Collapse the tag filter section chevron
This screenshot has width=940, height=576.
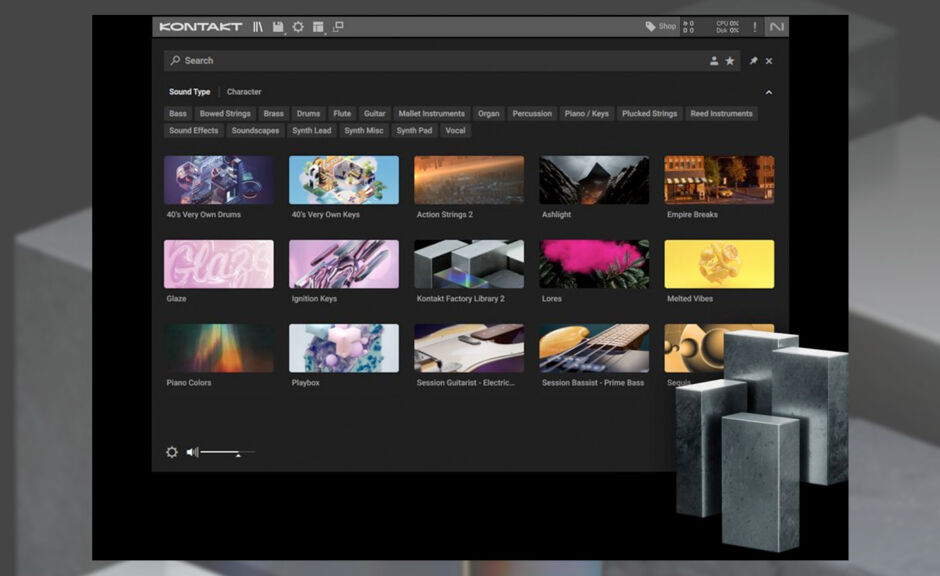[x=769, y=92]
